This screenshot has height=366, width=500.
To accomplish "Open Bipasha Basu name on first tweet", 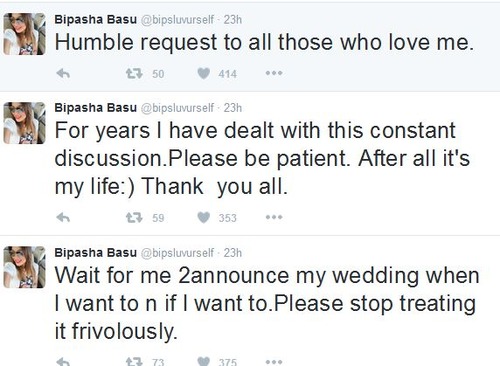I will tap(96, 20).
